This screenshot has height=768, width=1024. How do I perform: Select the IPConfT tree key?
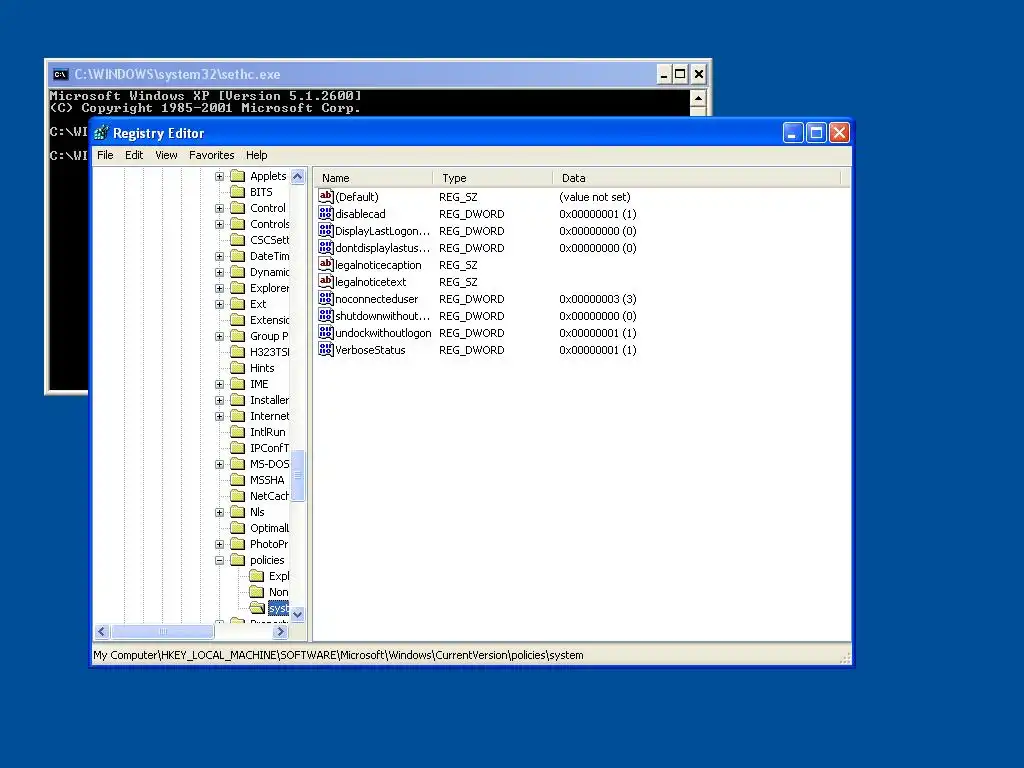coord(269,448)
